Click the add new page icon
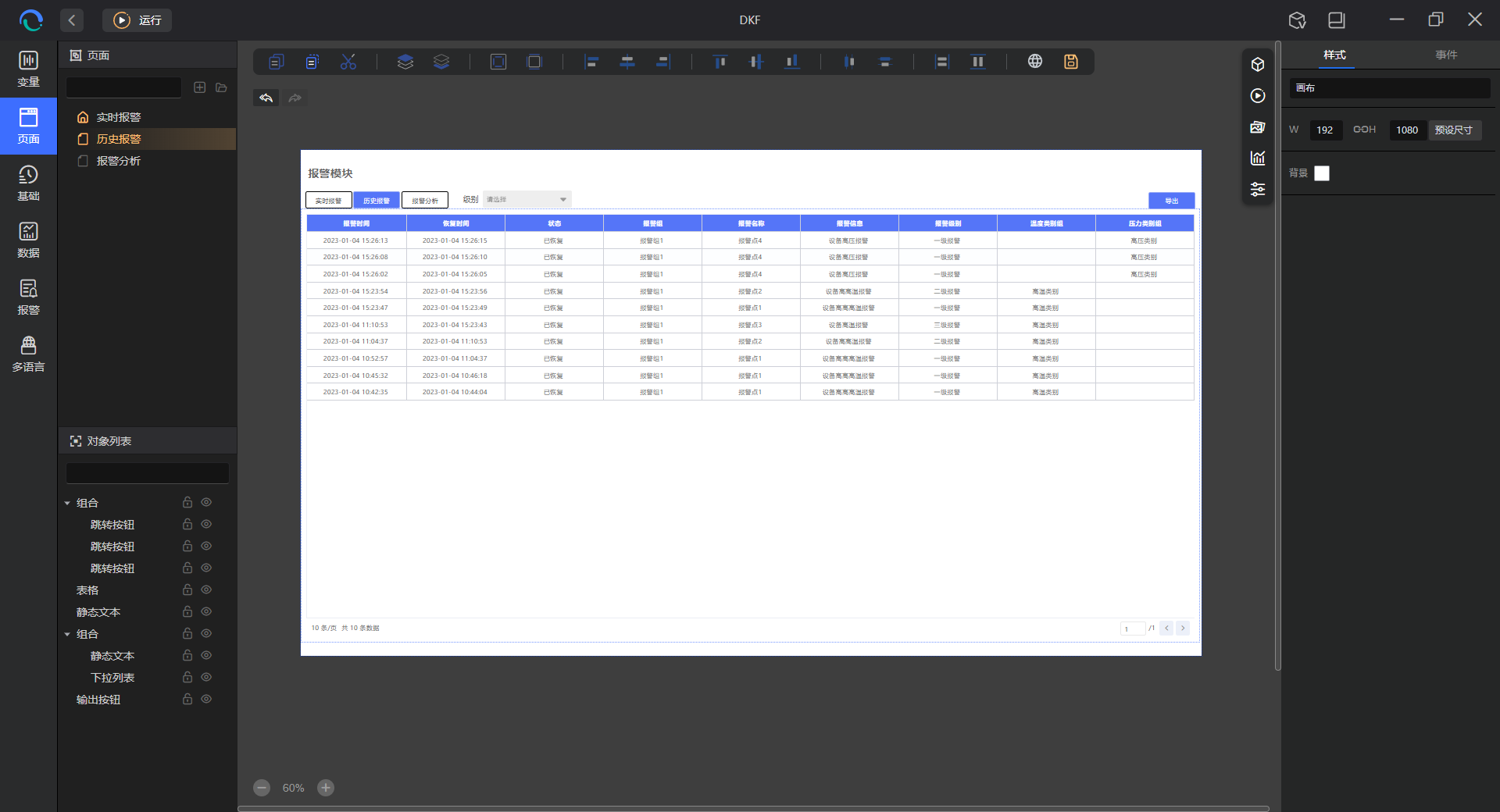This screenshot has width=1500, height=812. [200, 87]
